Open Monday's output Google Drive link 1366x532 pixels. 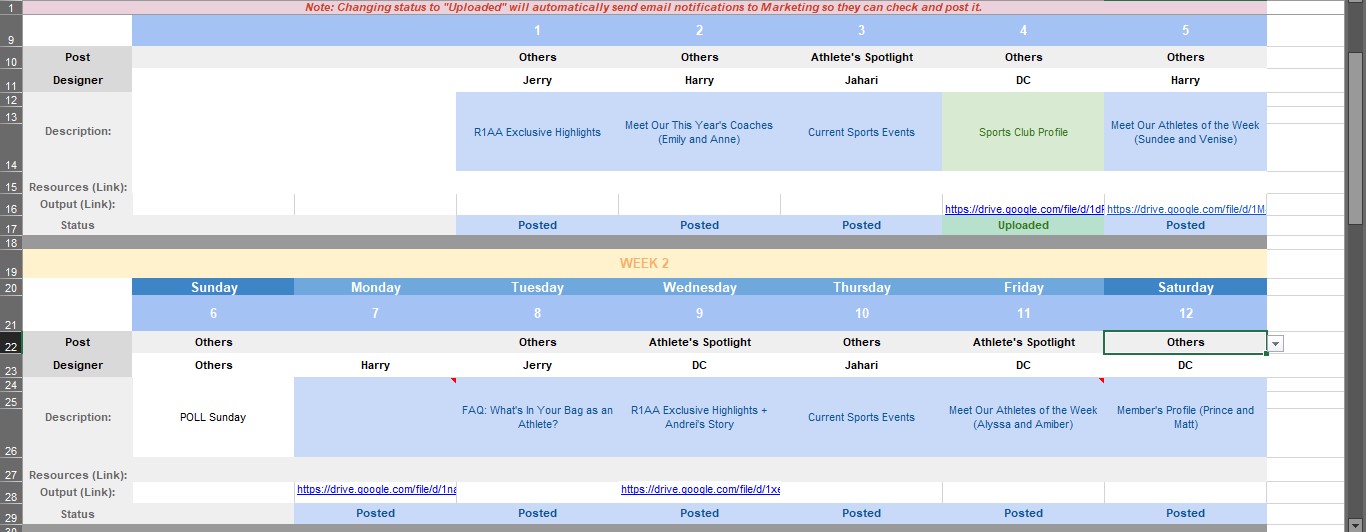376,489
